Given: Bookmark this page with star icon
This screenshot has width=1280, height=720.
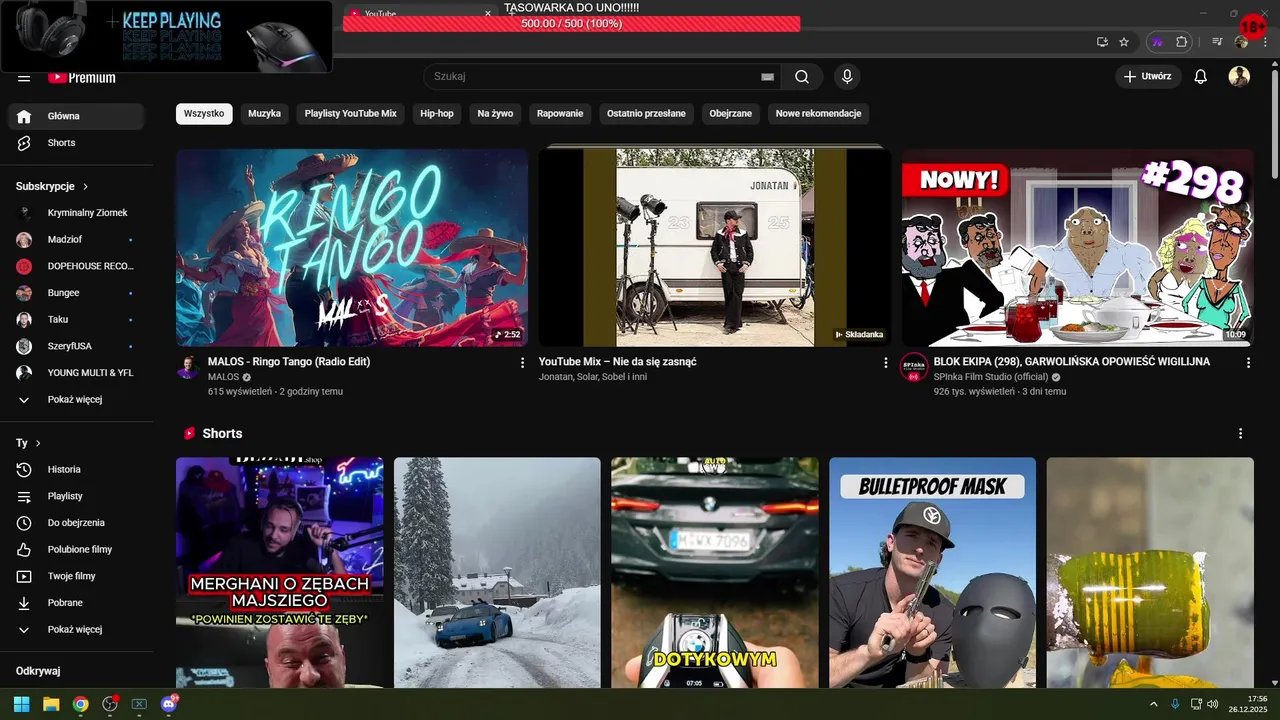Looking at the screenshot, I should coord(1124,42).
